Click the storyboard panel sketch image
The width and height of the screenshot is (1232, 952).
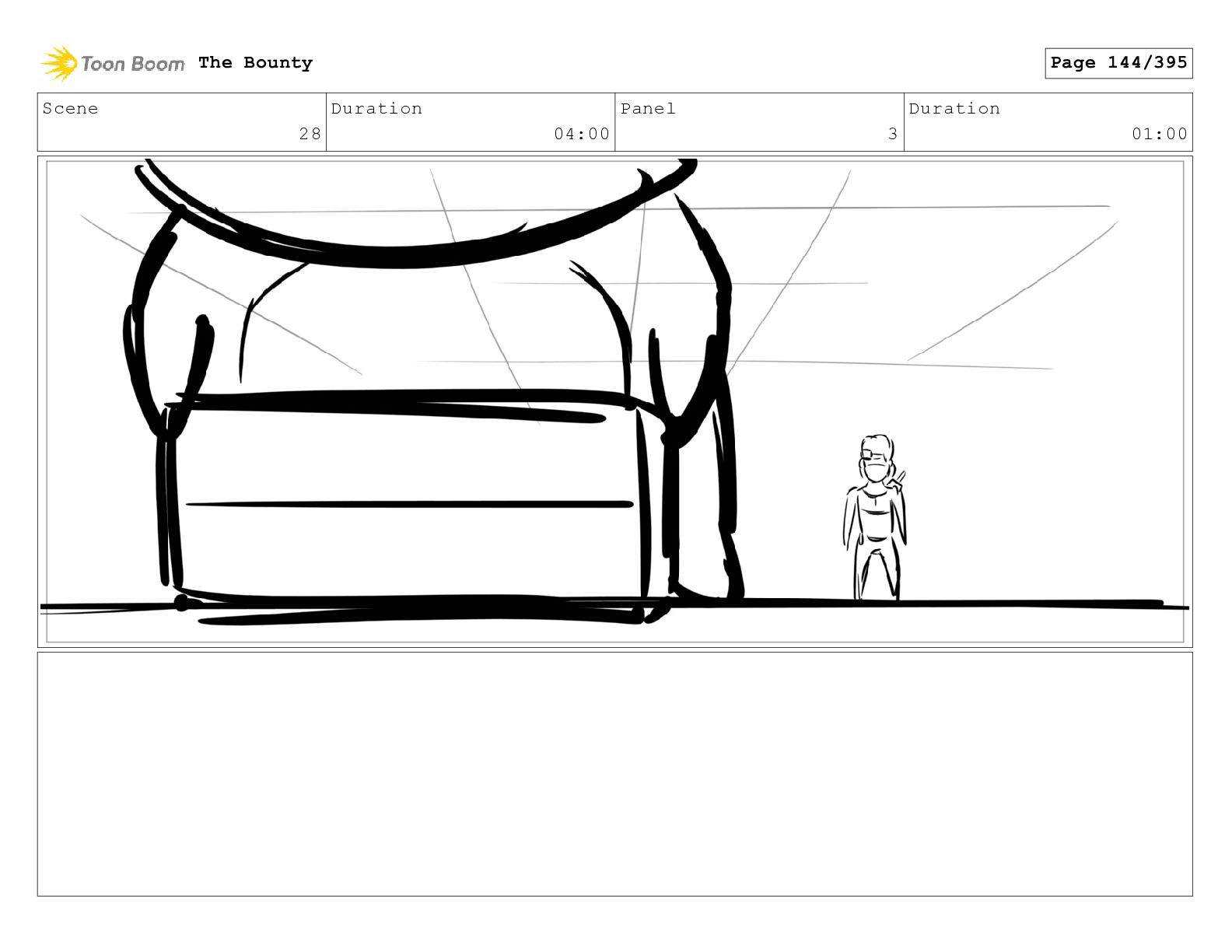[x=614, y=401]
